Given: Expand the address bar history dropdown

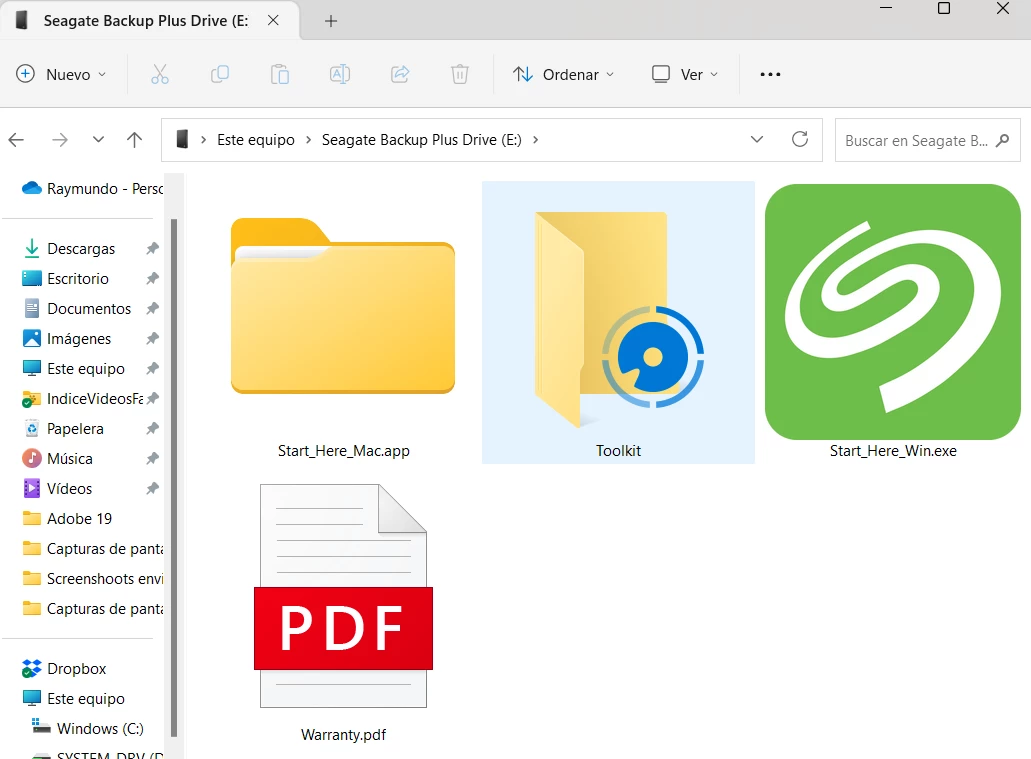Looking at the screenshot, I should 757,139.
